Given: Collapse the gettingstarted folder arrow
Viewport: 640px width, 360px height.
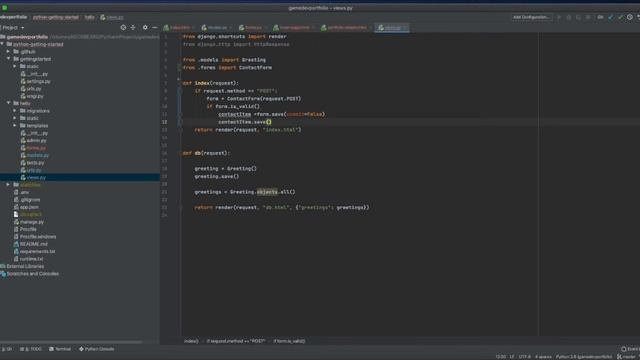Looking at the screenshot, I should pos(8,59).
